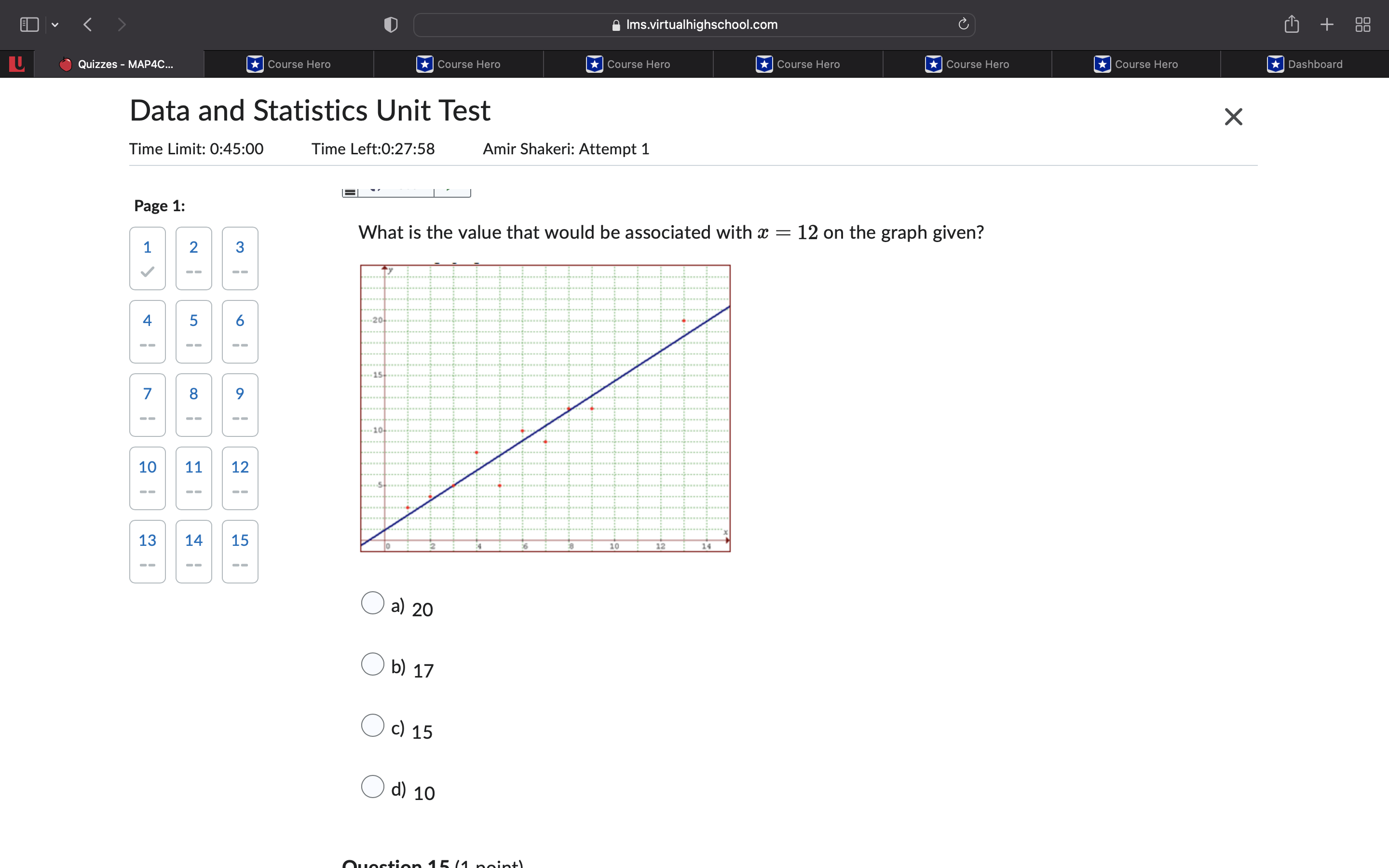Jump to question 12 in navigator
Screen dimensions: 1389x868
pyautogui.click(x=240, y=477)
